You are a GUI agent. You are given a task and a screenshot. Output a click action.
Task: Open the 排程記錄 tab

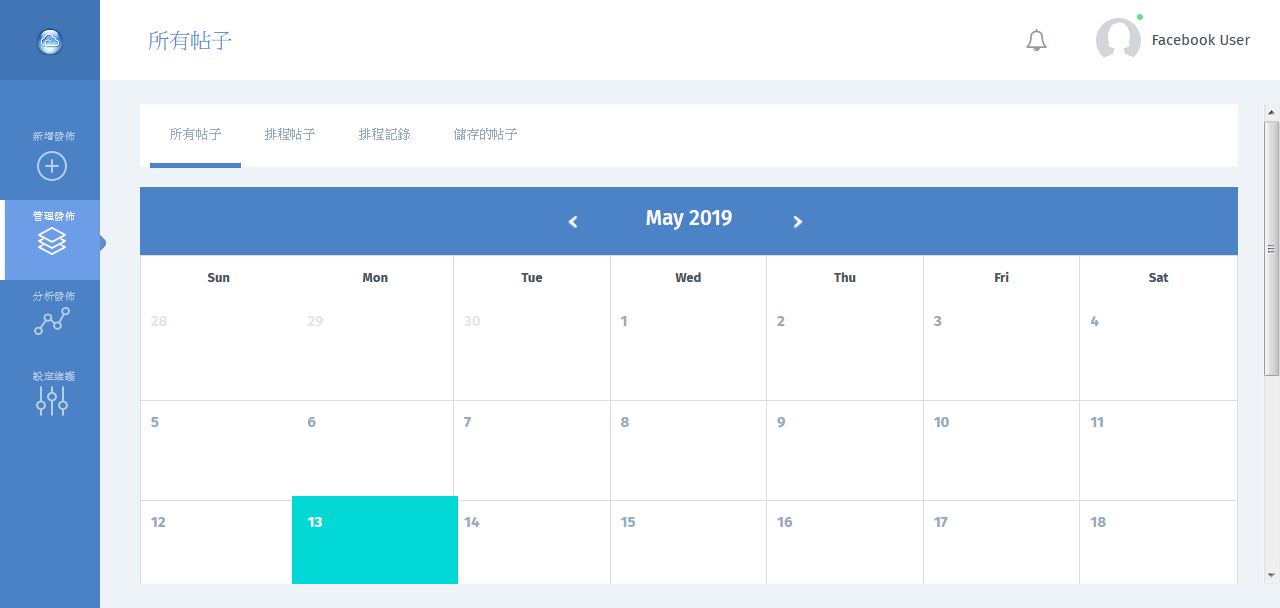(x=384, y=134)
